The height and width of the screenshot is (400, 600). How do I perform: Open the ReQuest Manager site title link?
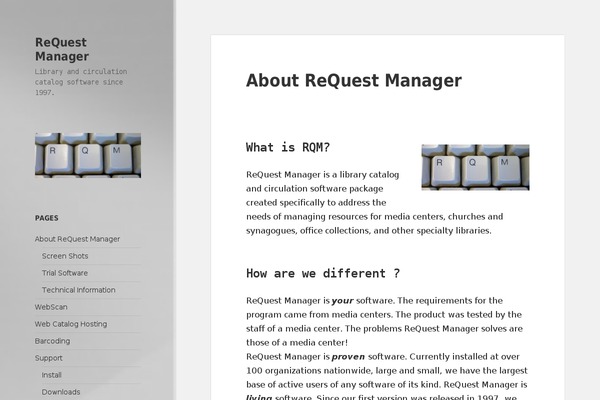(62, 49)
